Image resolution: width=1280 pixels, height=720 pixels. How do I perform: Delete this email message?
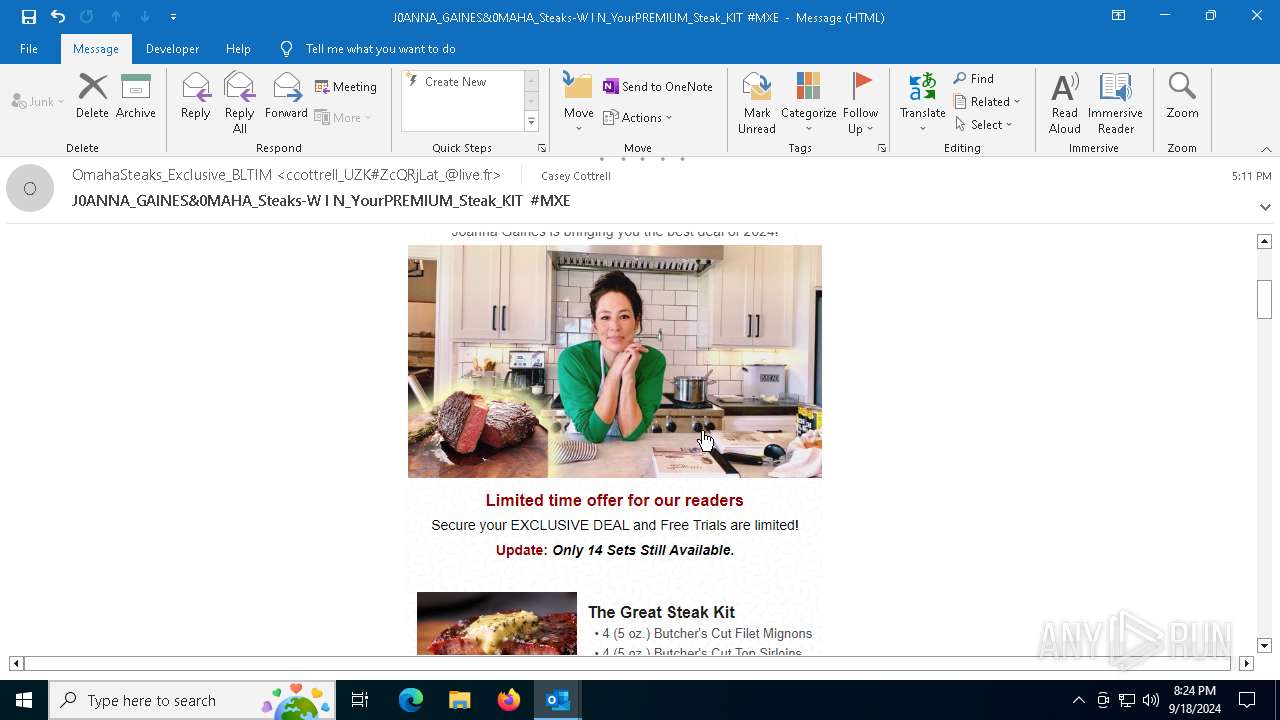click(92, 97)
